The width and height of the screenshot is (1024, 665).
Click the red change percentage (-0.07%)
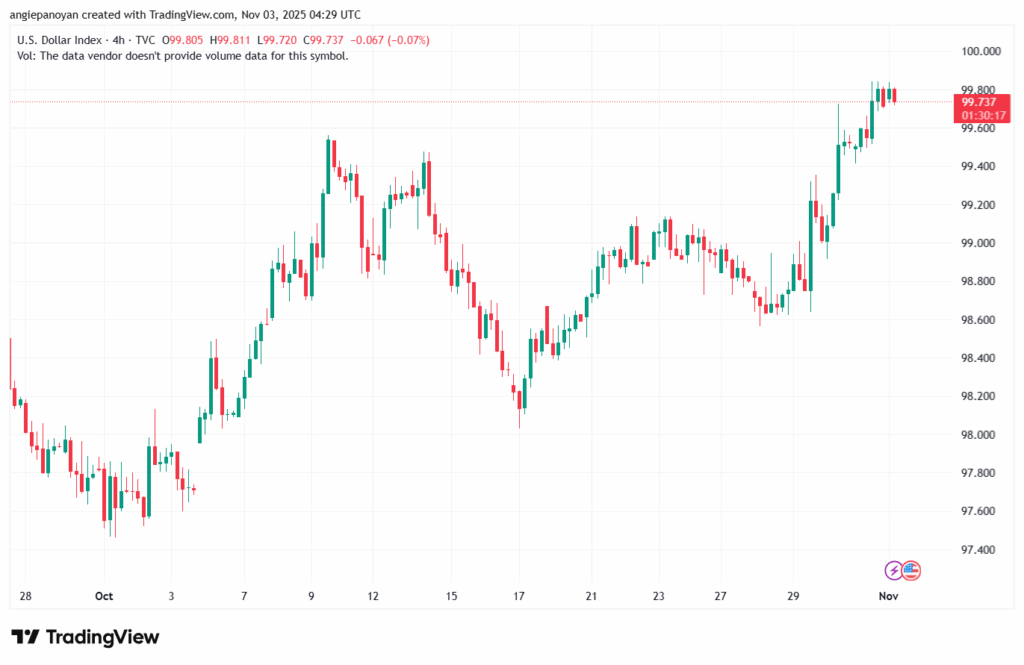pyautogui.click(x=408, y=39)
